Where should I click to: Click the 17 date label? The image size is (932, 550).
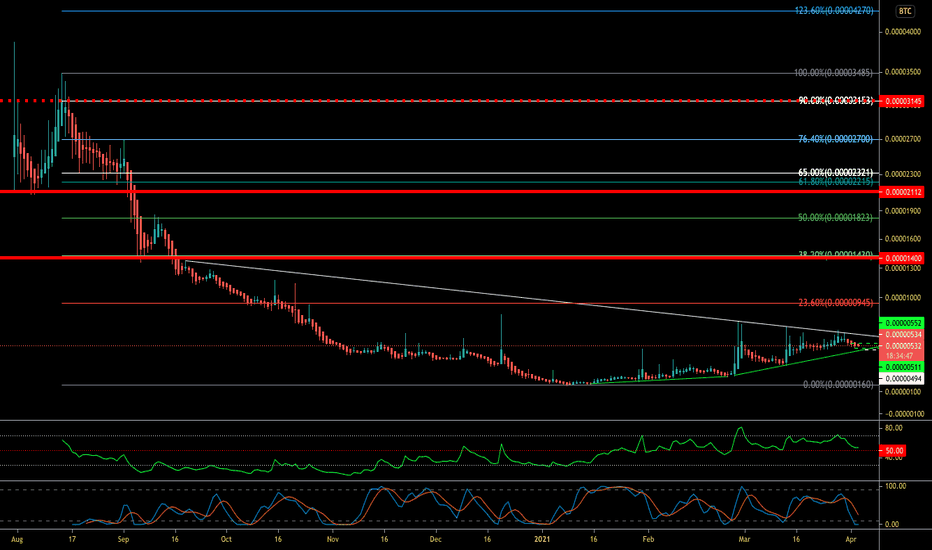pos(72,539)
